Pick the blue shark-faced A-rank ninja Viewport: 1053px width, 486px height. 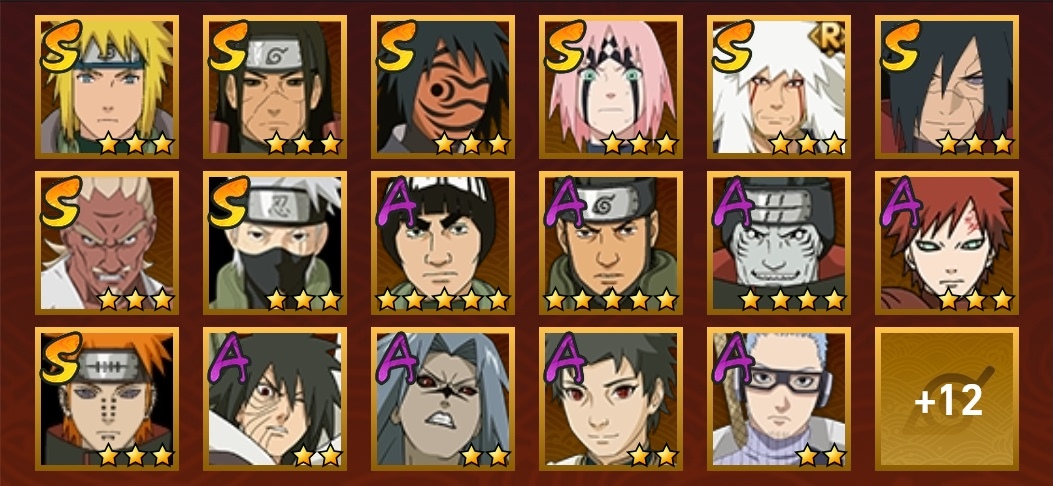click(778, 242)
